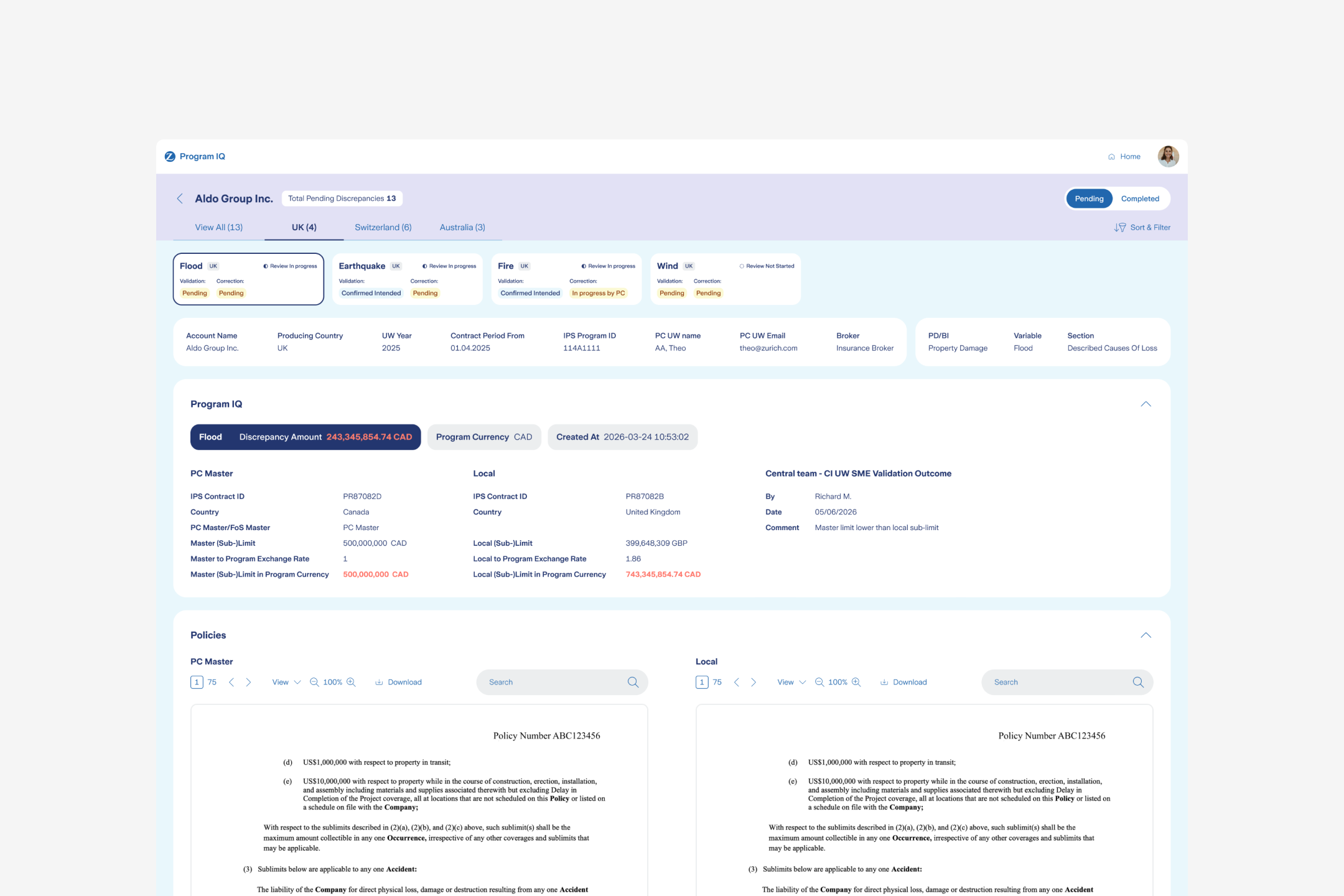The height and width of the screenshot is (896, 1344).
Task: Open the View dropdown for Local policy
Action: pyautogui.click(x=791, y=682)
